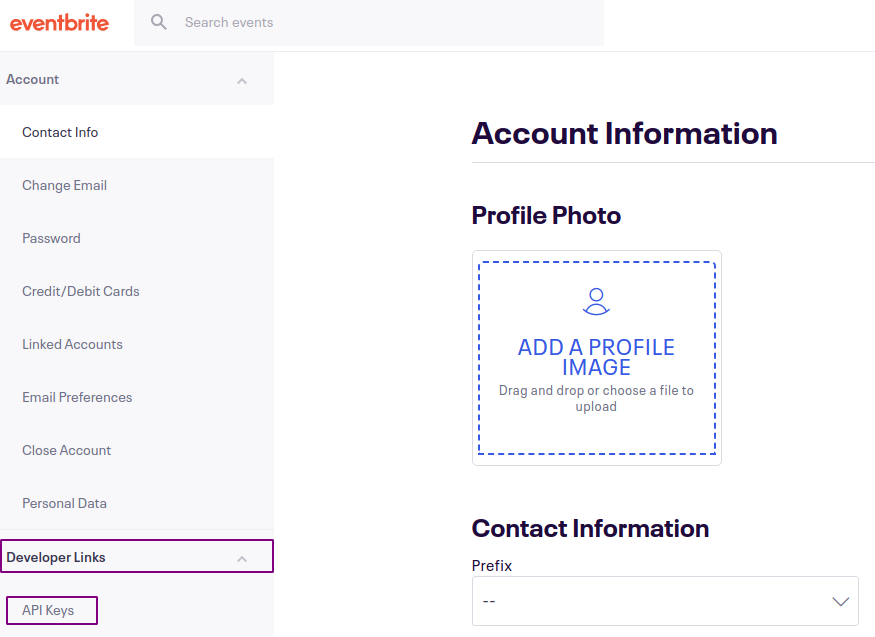
Task: Open Linked Accounts settings
Action: pos(72,344)
